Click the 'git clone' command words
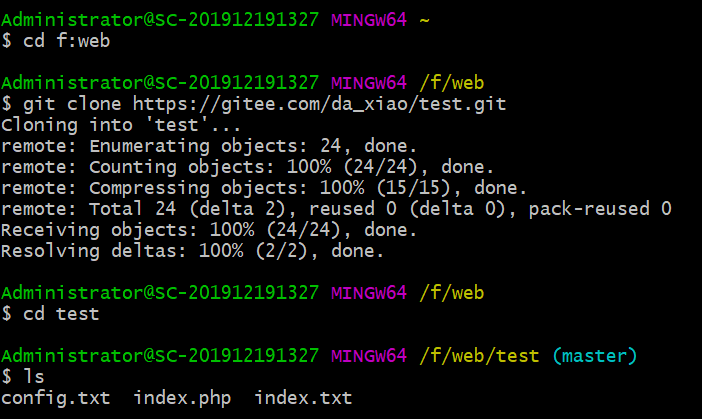702x419 pixels. (x=72, y=104)
